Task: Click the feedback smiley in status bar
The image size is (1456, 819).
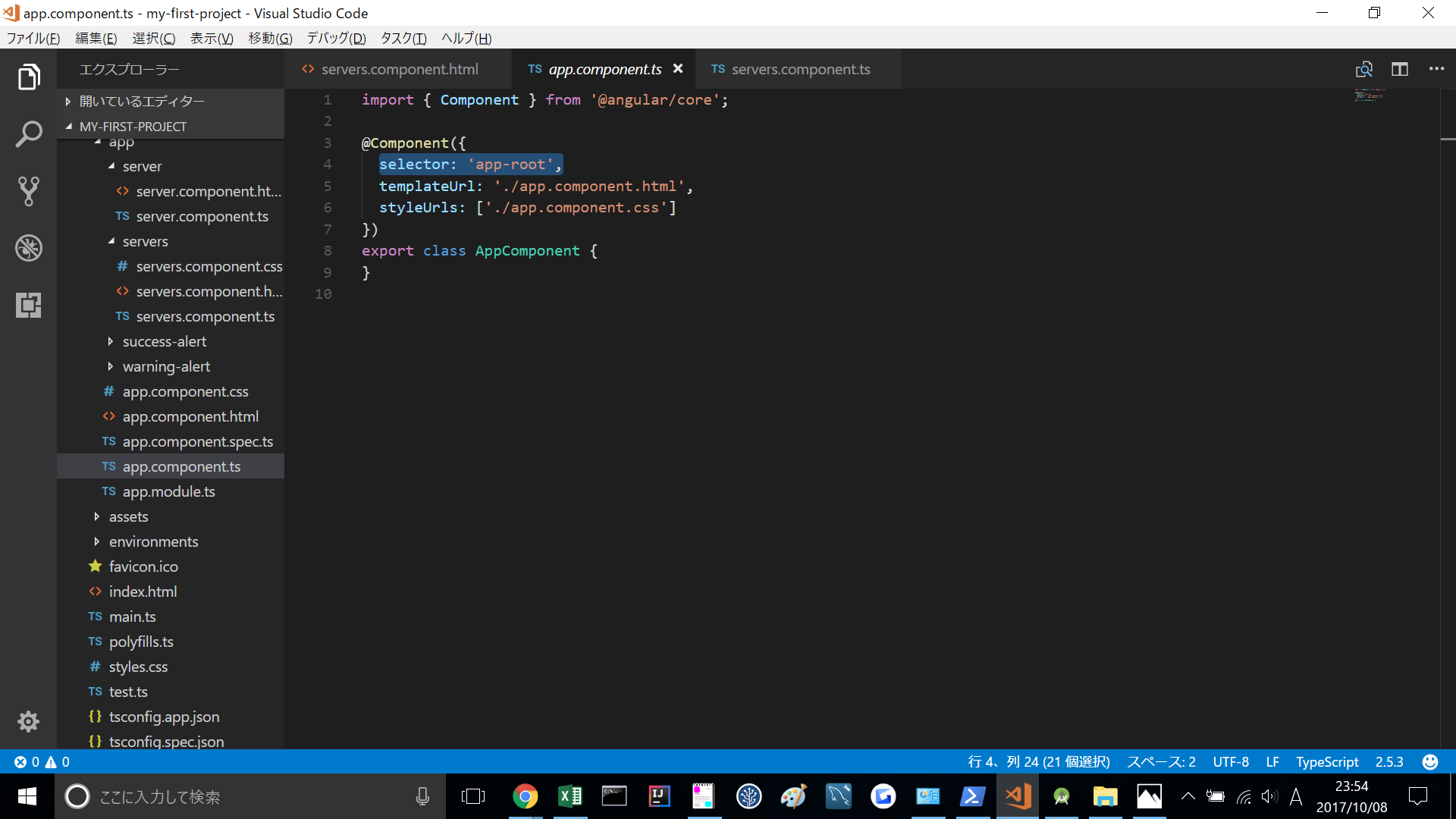Action: coord(1430,762)
